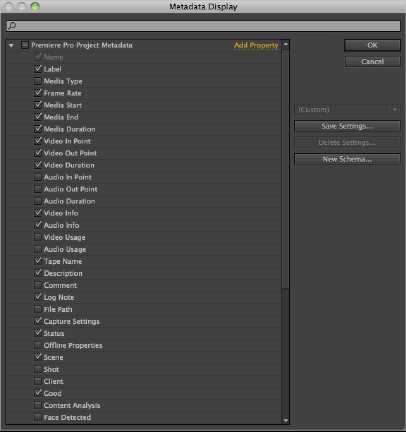The height and width of the screenshot is (432, 406).
Task: Uncheck the Status checkbox
Action: [x=38, y=333]
